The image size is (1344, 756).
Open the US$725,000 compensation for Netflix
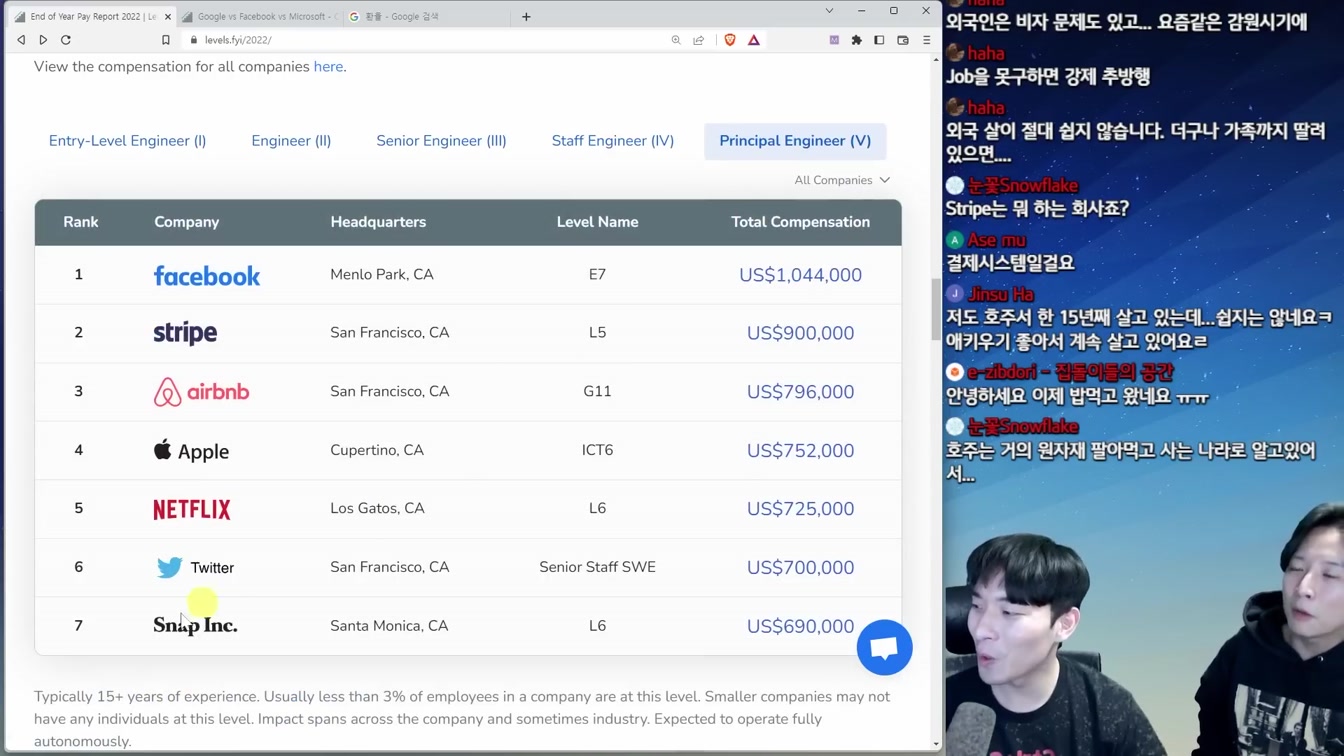801,509
